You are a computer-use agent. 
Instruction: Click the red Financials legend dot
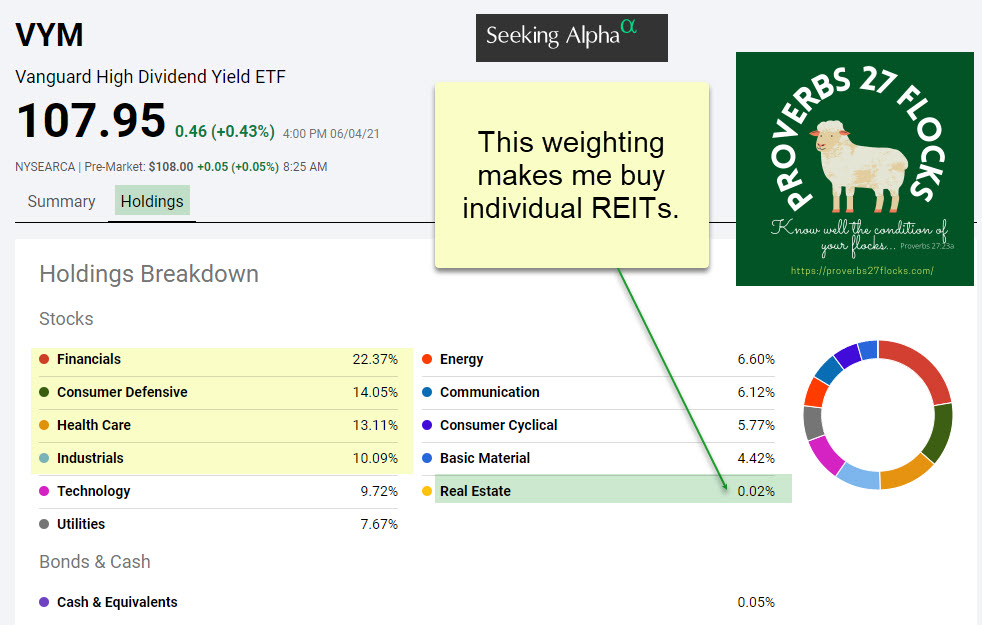click(44, 360)
